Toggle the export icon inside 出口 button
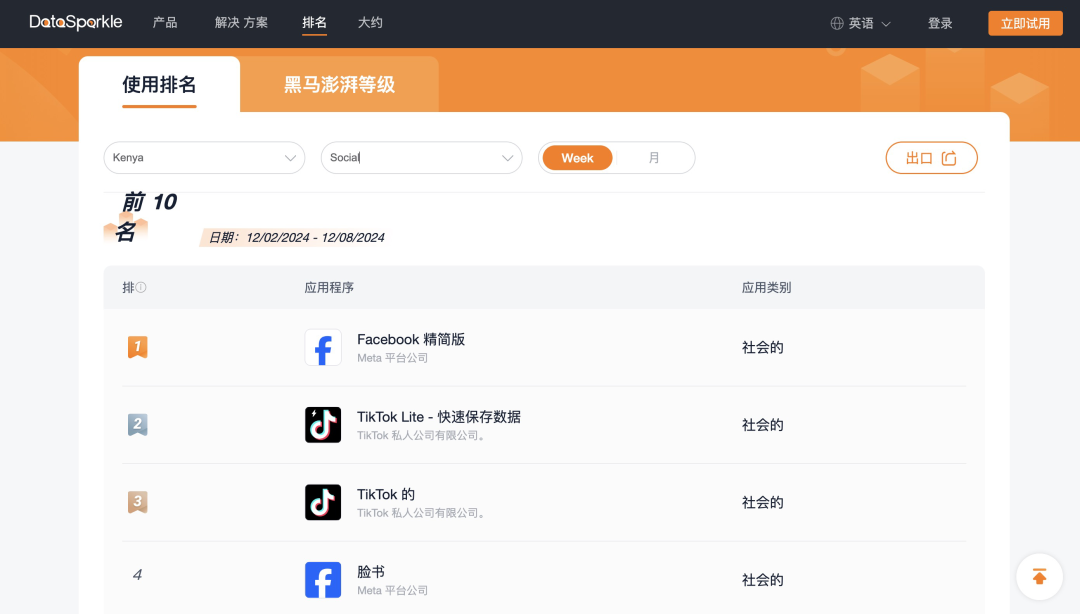1080x614 pixels. [x=948, y=157]
